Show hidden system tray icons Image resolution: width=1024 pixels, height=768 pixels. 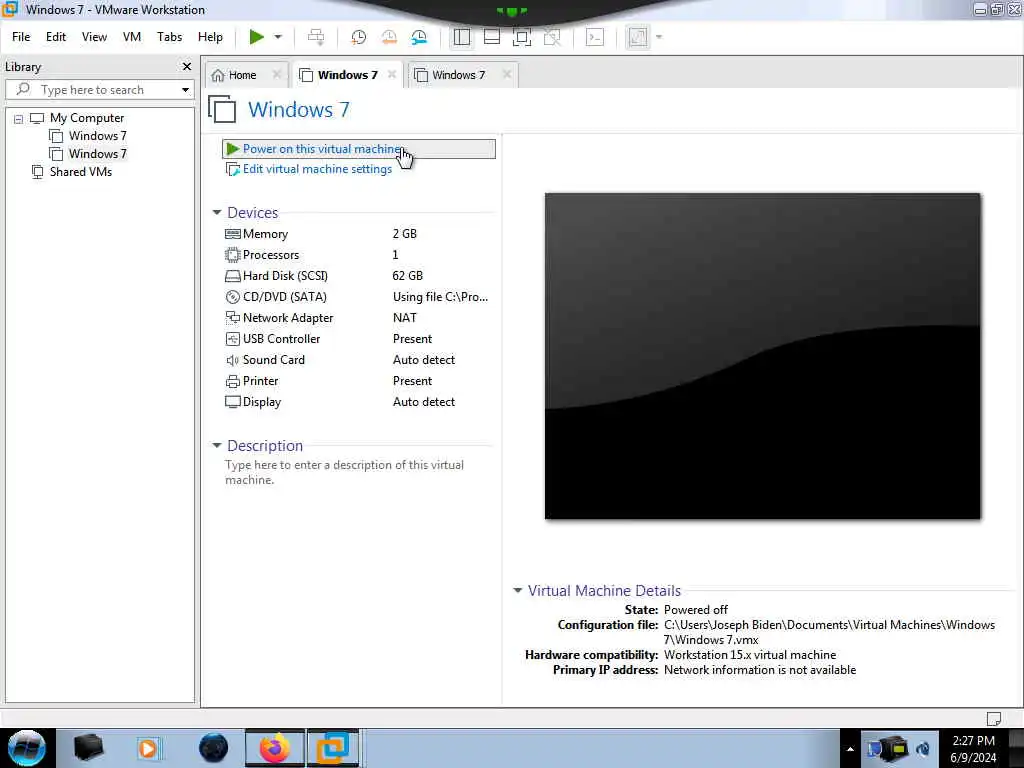point(850,749)
